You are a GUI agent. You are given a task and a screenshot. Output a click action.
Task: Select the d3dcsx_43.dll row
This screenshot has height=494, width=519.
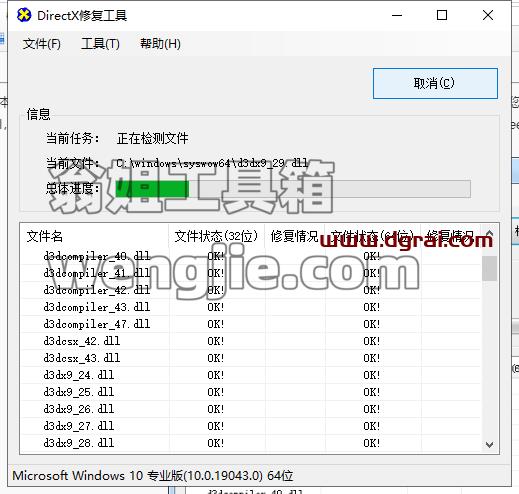[x=251, y=358]
